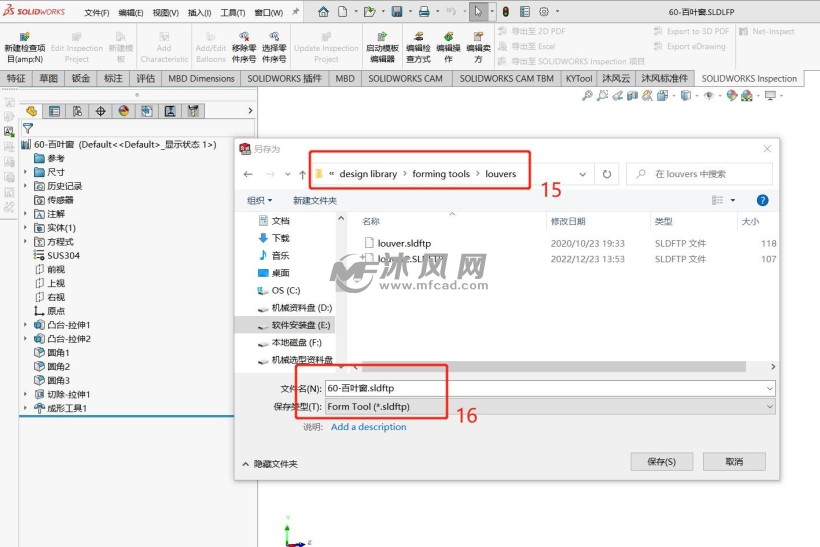Click New Inspection Project icon
The height and width of the screenshot is (547, 820).
(x=25, y=47)
